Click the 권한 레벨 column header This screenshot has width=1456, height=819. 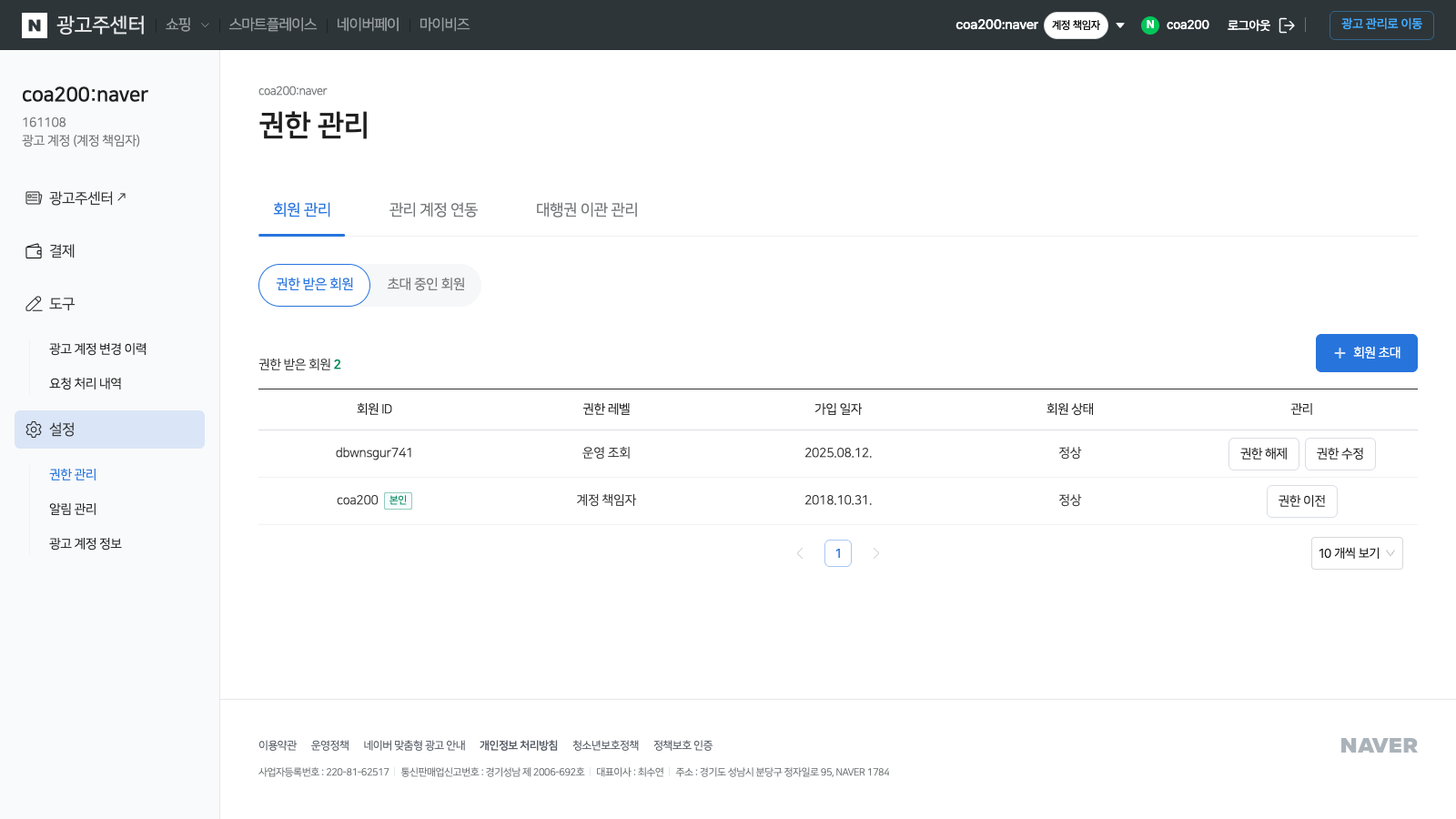[x=606, y=409]
